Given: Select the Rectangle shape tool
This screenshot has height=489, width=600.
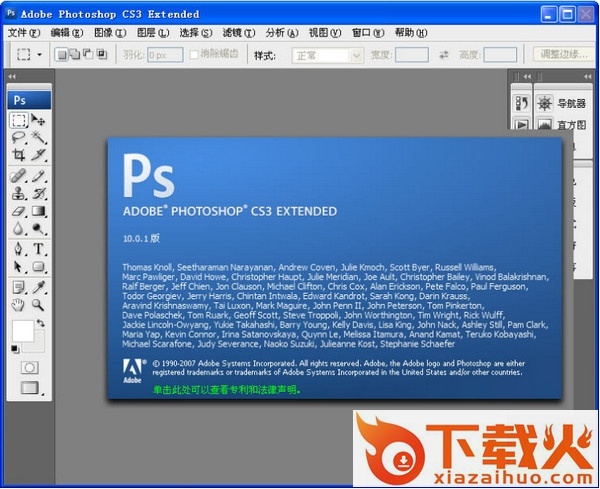Looking at the screenshot, I should coord(38,266).
